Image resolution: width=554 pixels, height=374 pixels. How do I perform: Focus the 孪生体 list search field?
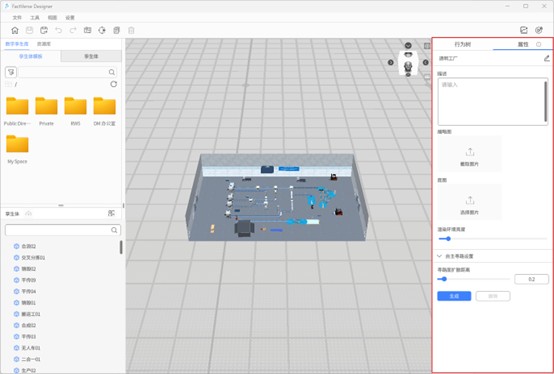click(x=63, y=230)
